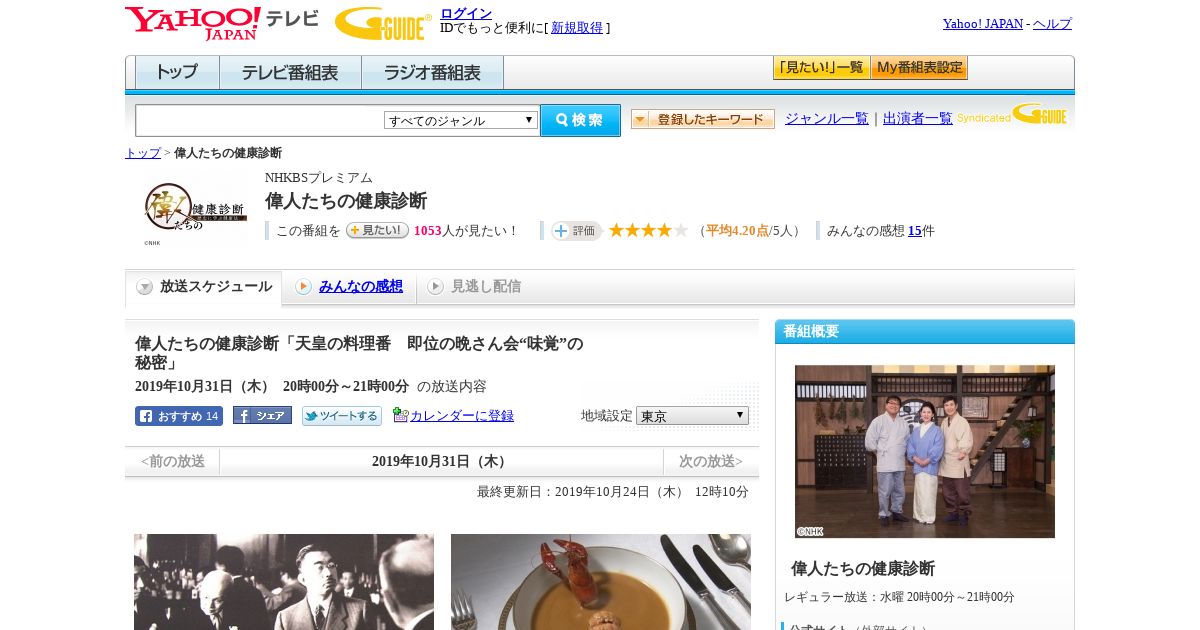Screen dimensions: 1200x630
Task: Go to 次の放送> next broadcast
Action: [711, 461]
